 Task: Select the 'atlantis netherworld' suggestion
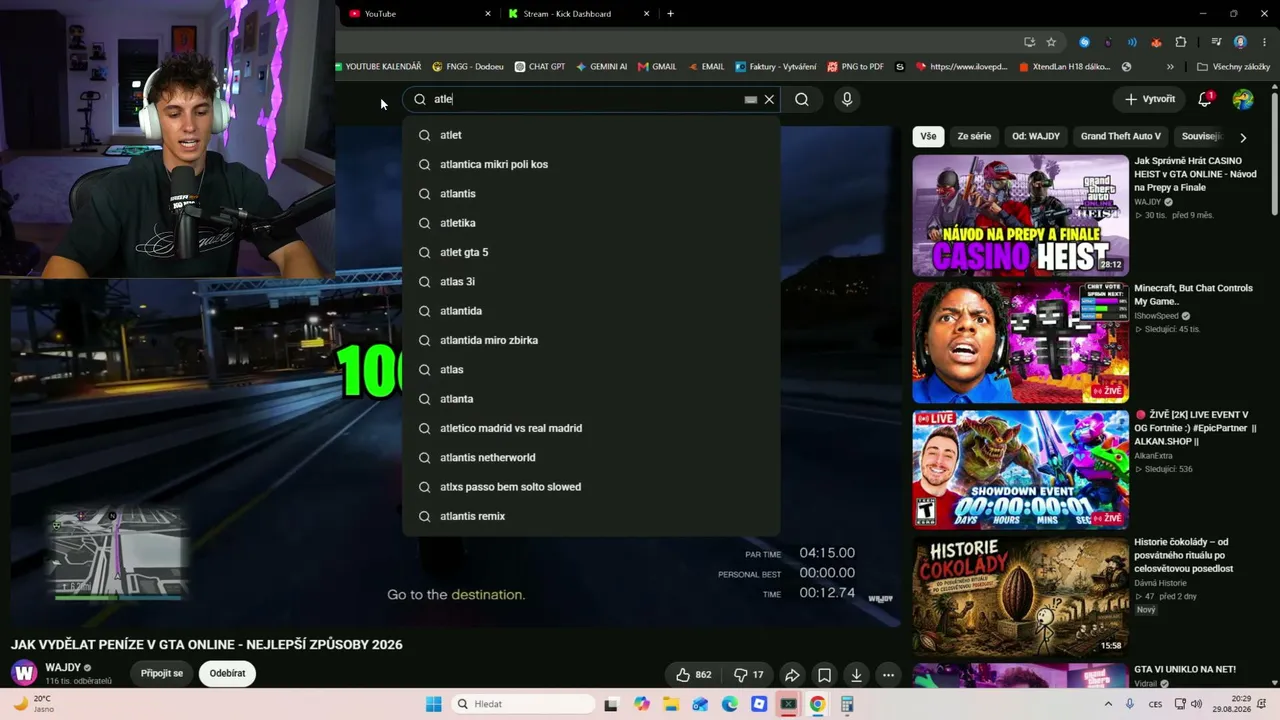pos(591,457)
